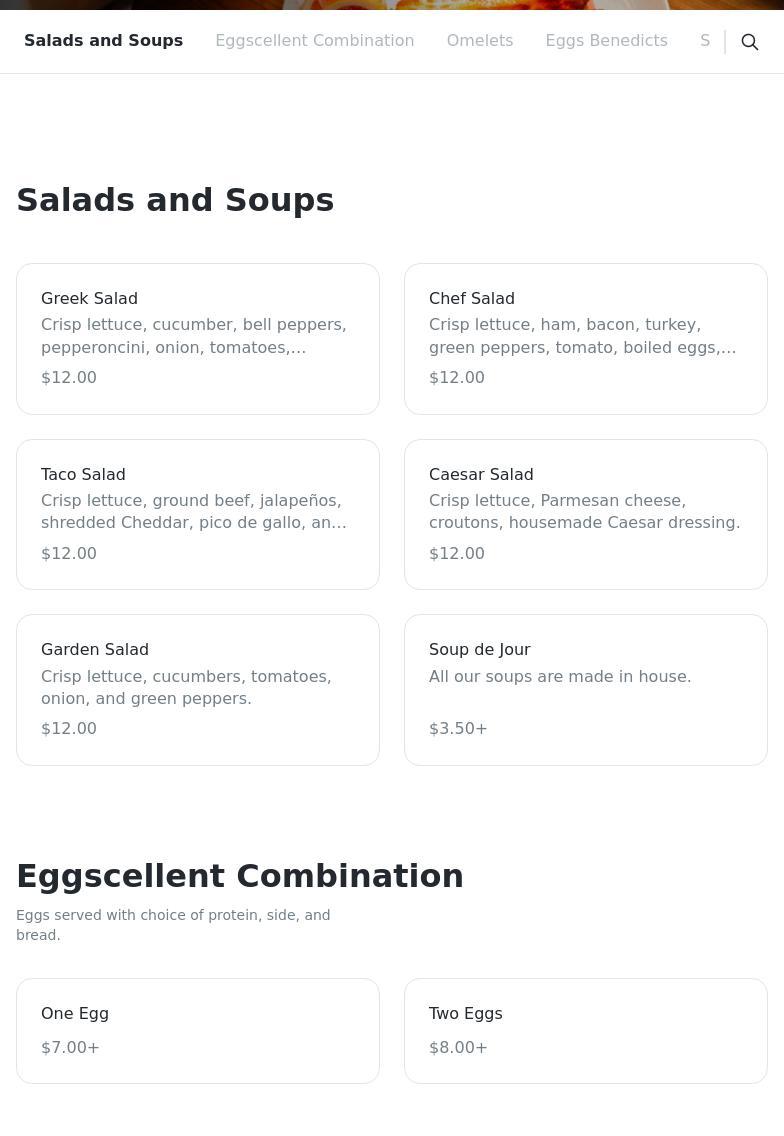Select the Caesar Salad card

585,514
